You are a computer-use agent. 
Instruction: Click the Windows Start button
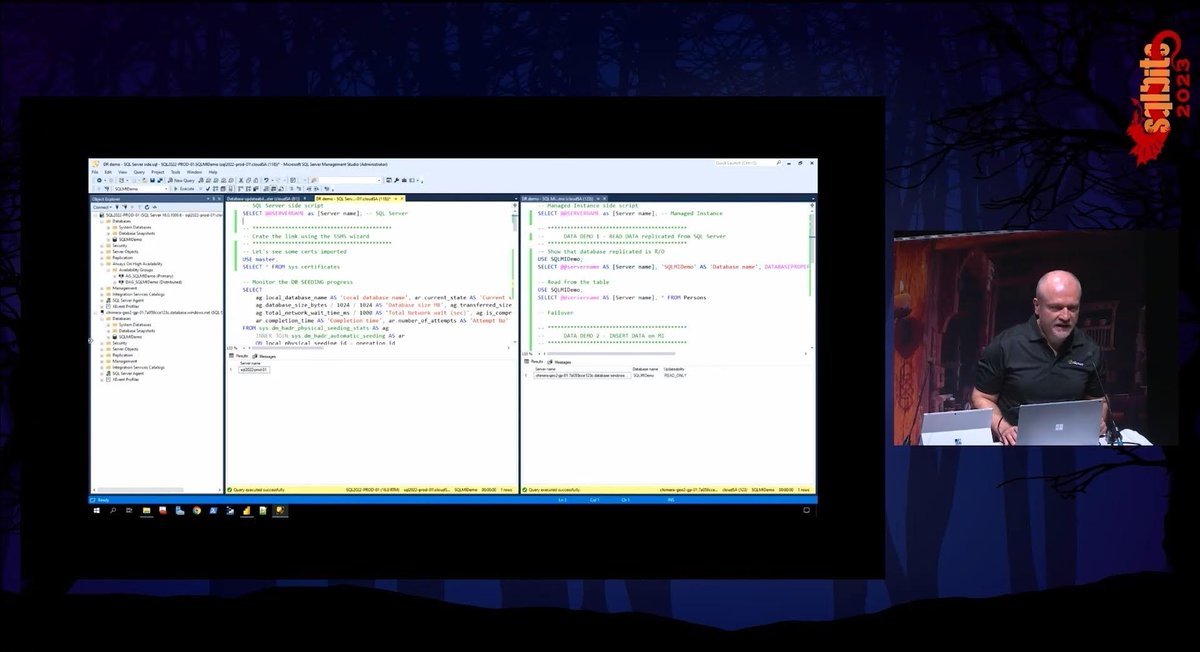click(97, 511)
